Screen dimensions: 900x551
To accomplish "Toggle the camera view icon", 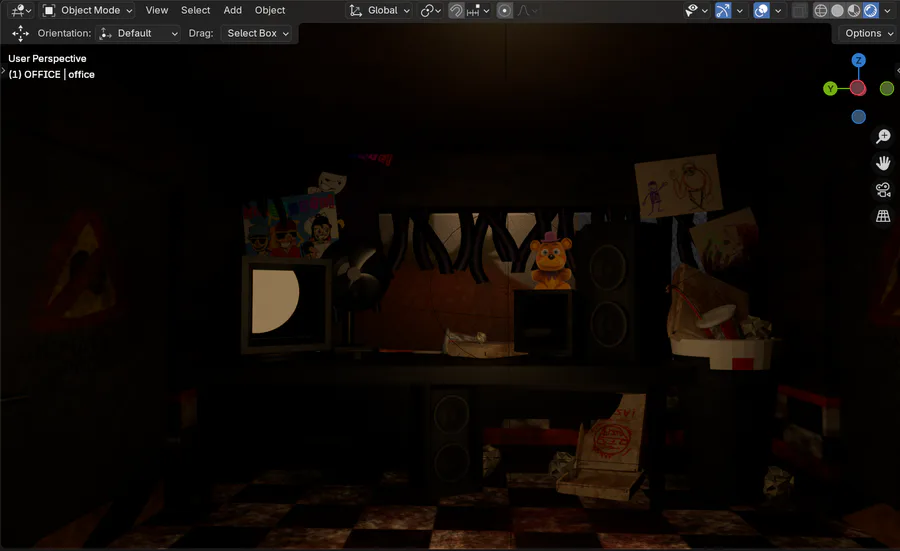I will [883, 189].
